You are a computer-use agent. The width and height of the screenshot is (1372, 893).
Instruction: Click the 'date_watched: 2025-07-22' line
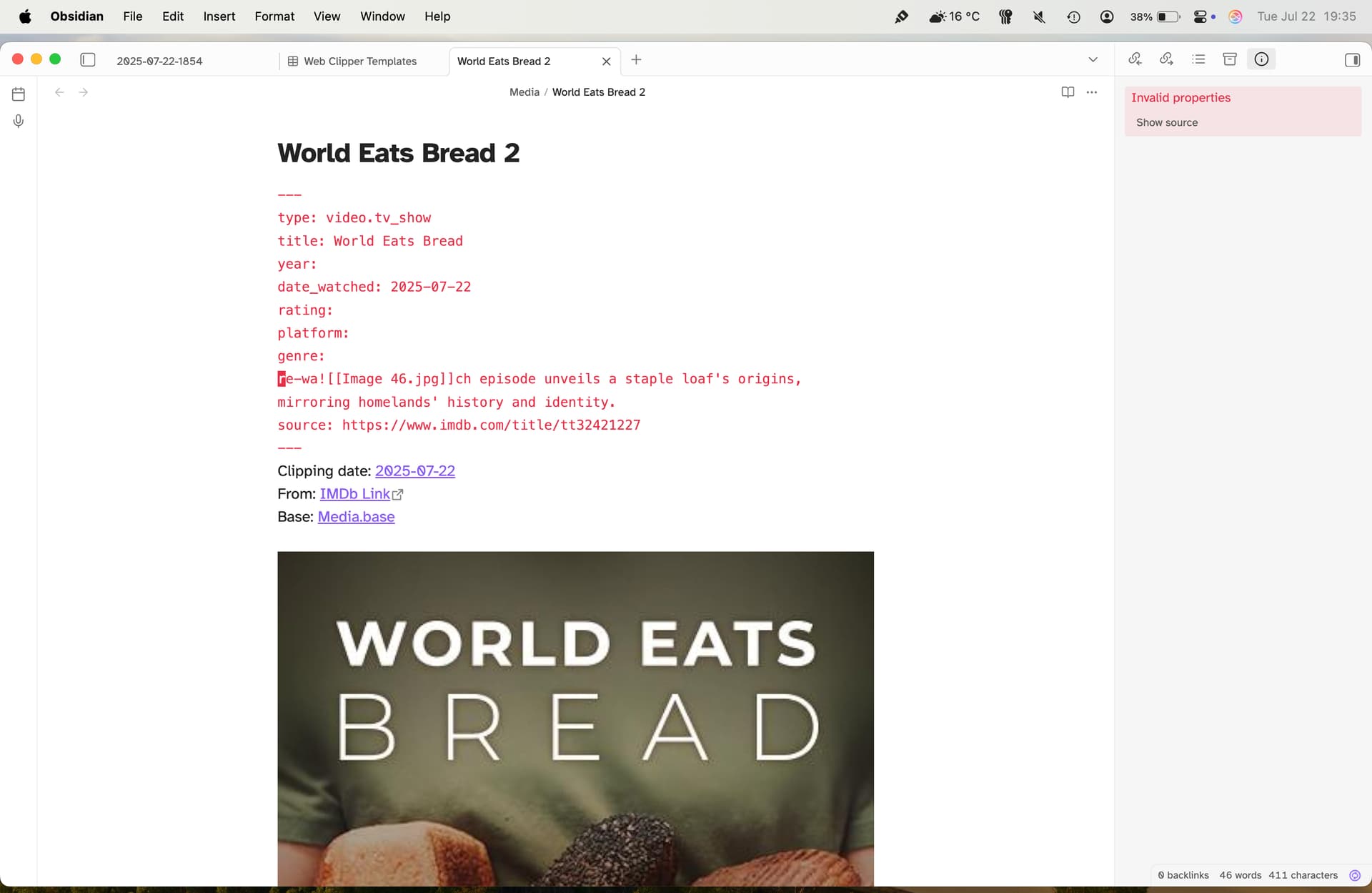pyautogui.click(x=374, y=287)
